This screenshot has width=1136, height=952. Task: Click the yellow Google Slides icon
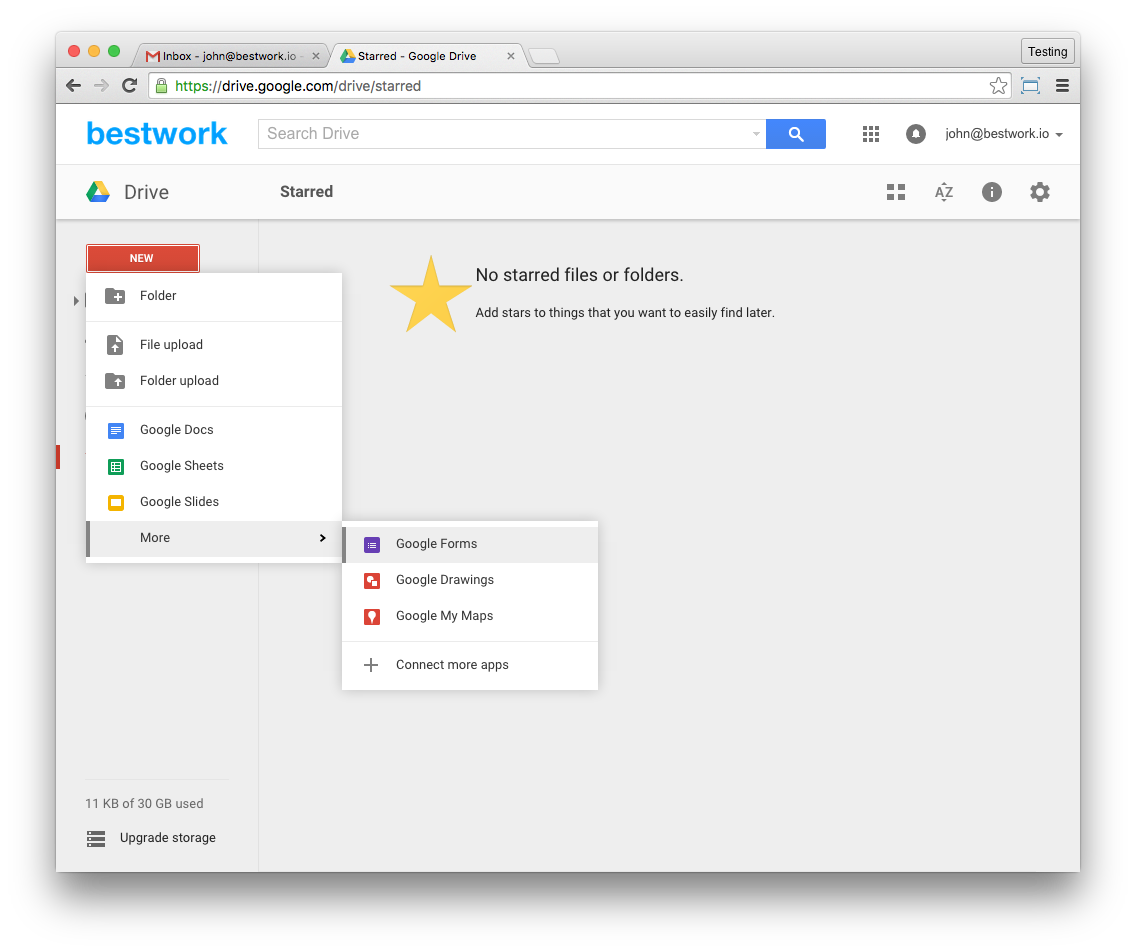pyautogui.click(x=116, y=503)
